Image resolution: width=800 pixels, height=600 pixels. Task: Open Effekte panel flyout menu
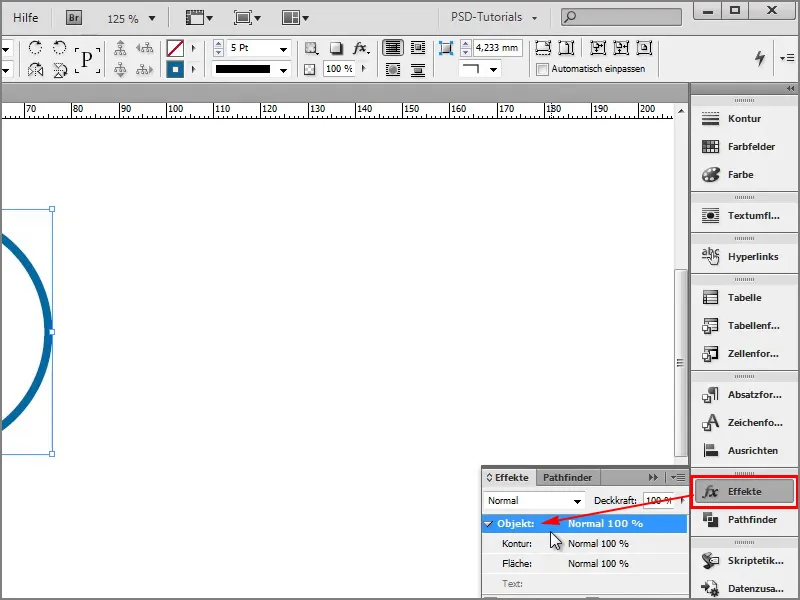pyautogui.click(x=678, y=478)
